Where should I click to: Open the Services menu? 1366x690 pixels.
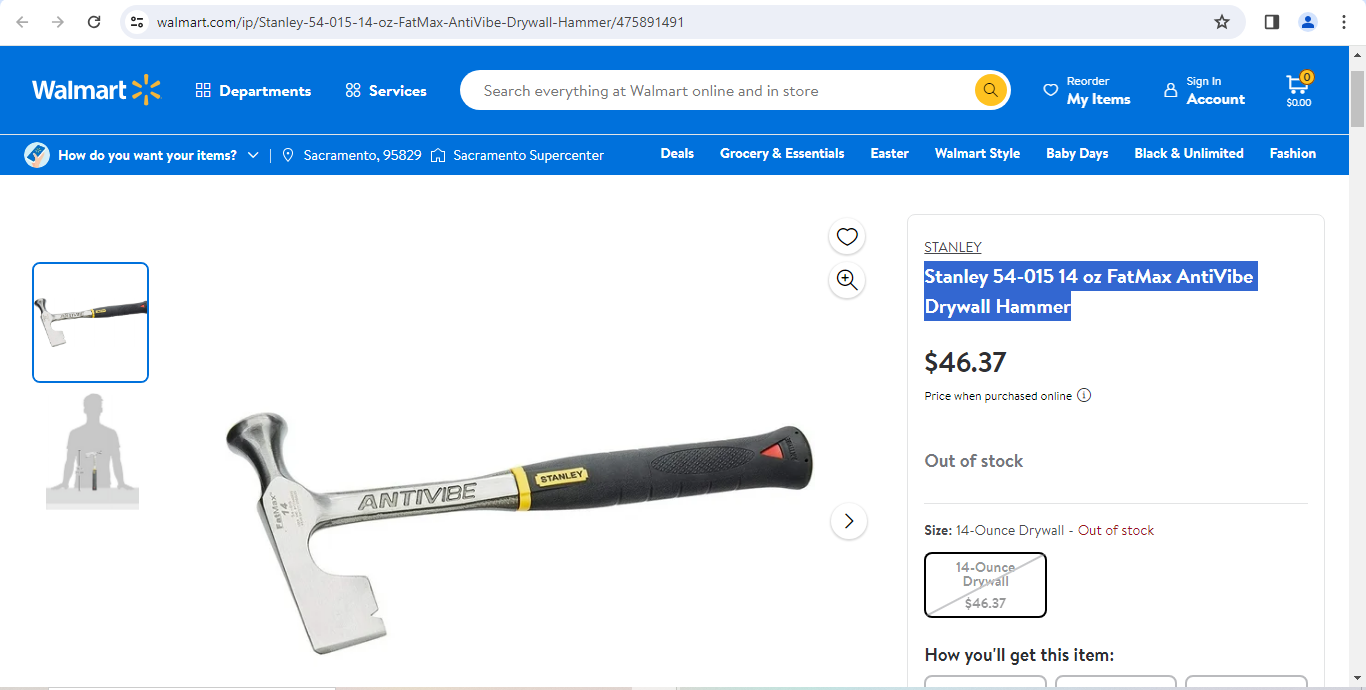tap(386, 91)
